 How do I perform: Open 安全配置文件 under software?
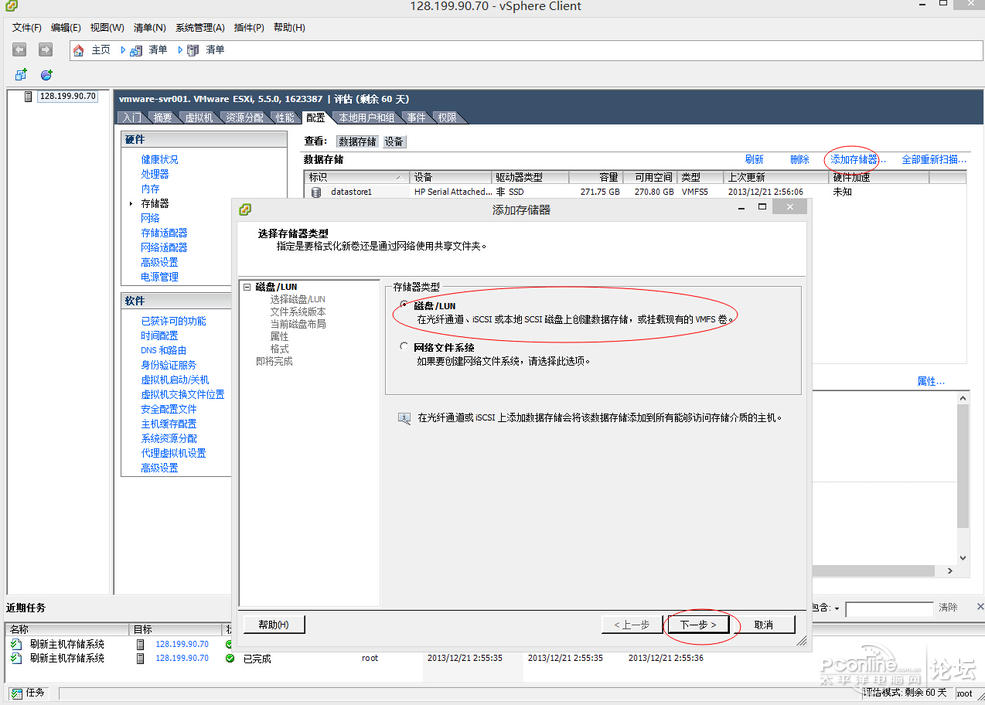[x=168, y=409]
